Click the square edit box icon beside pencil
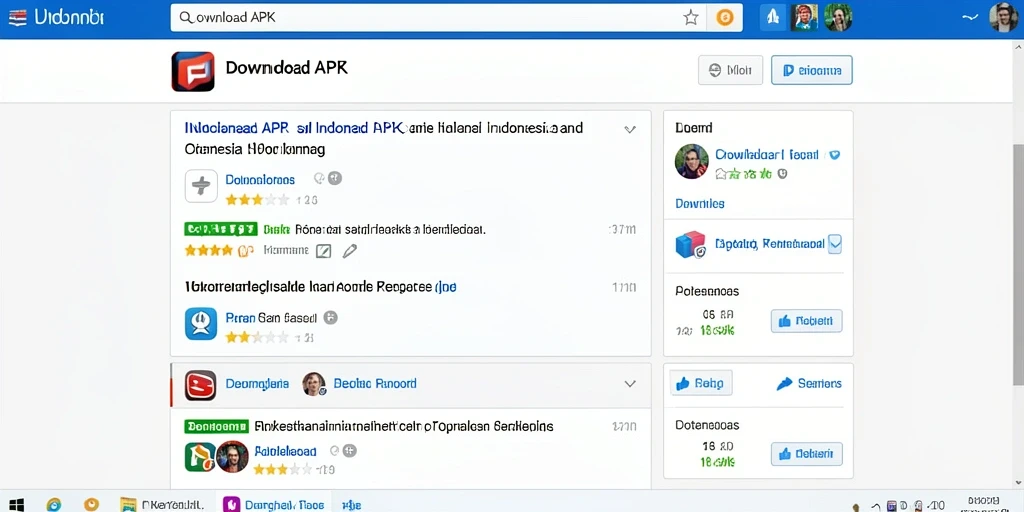The width and height of the screenshot is (1024, 512). [x=323, y=251]
